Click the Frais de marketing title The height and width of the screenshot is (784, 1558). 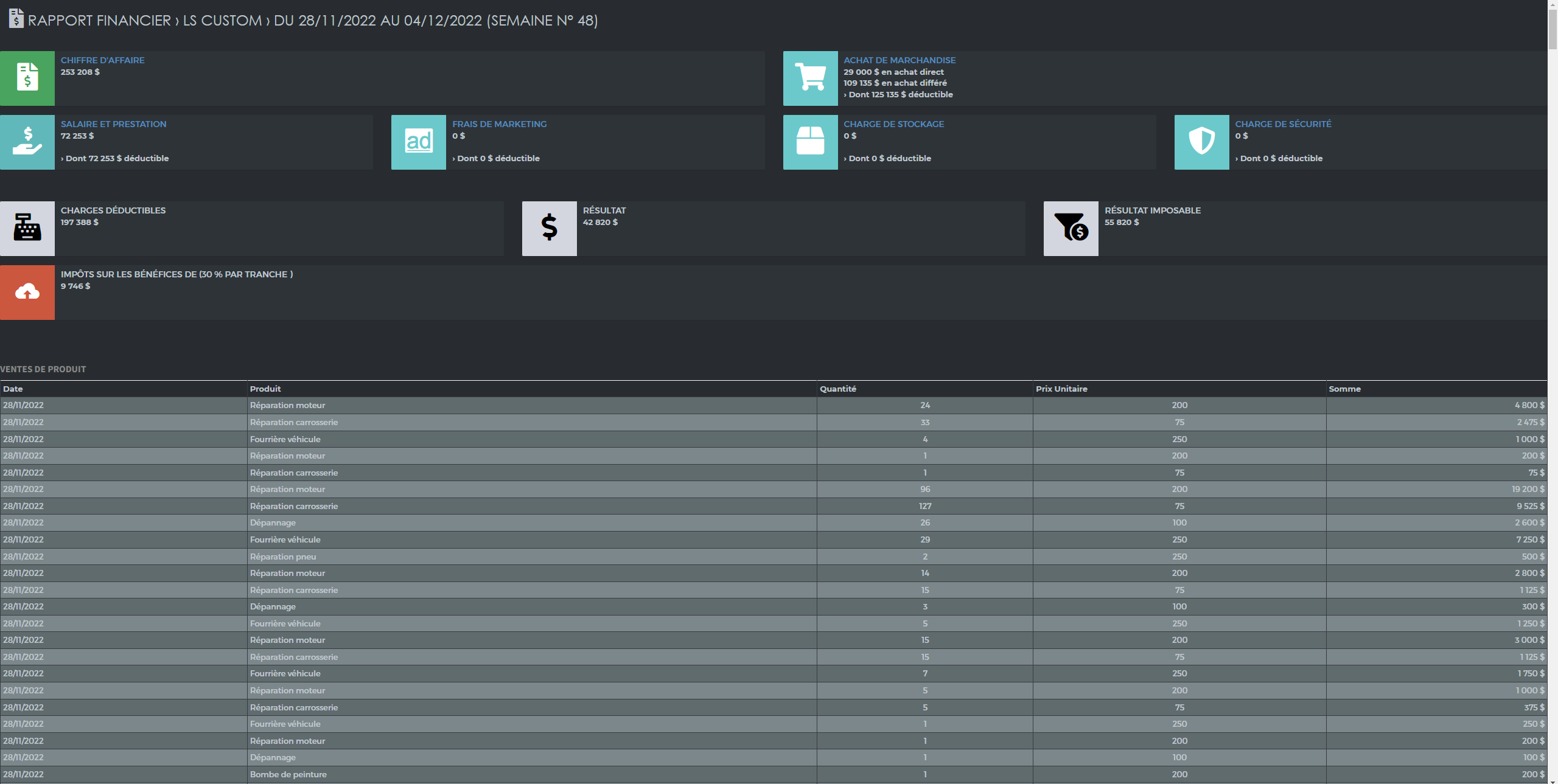pos(499,124)
